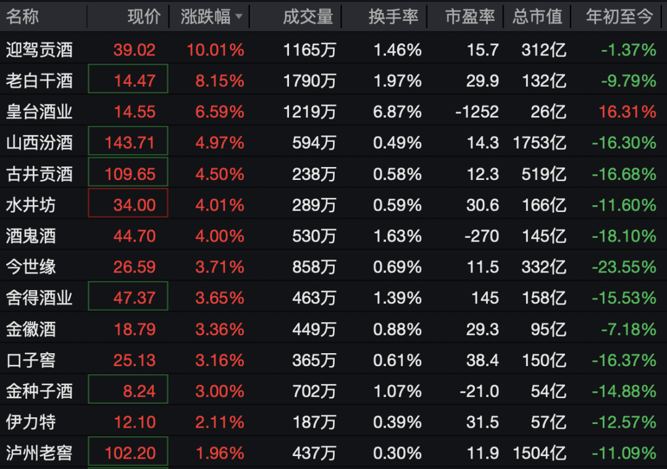The image size is (667, 469).
Task: Open 金种子酒 stock row
Action: pos(39,391)
